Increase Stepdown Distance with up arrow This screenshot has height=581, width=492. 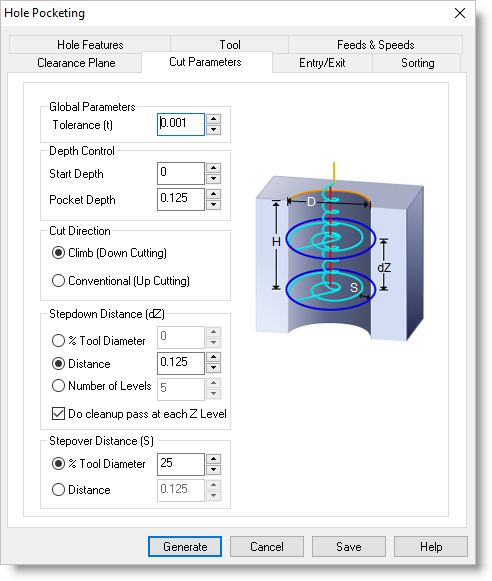(x=213, y=358)
